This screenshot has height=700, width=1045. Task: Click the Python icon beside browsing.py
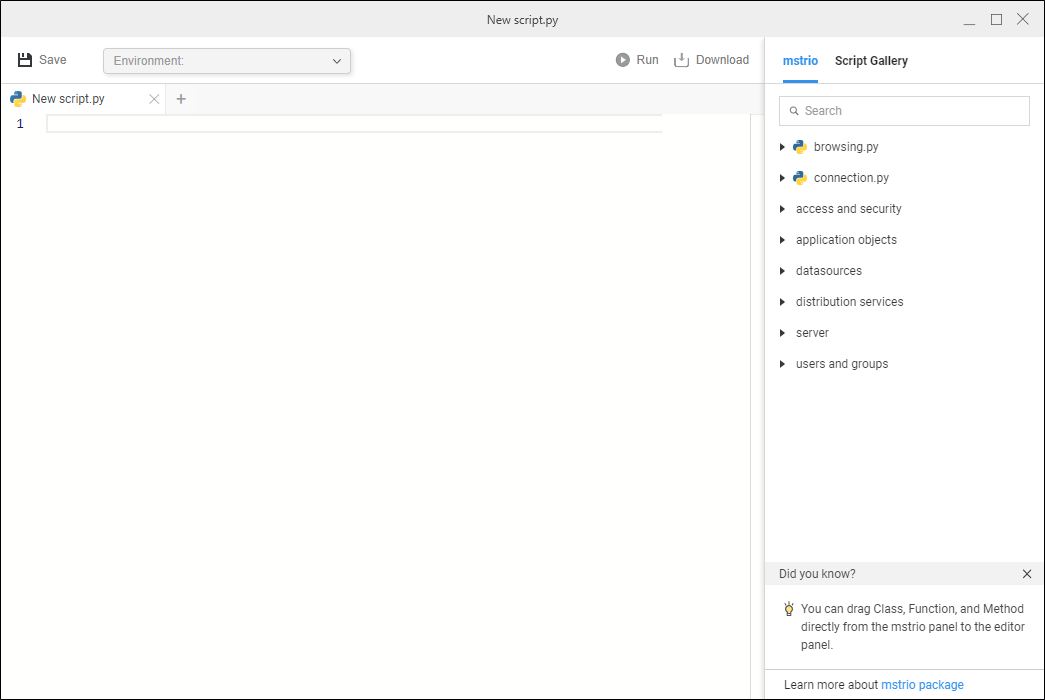pos(800,147)
